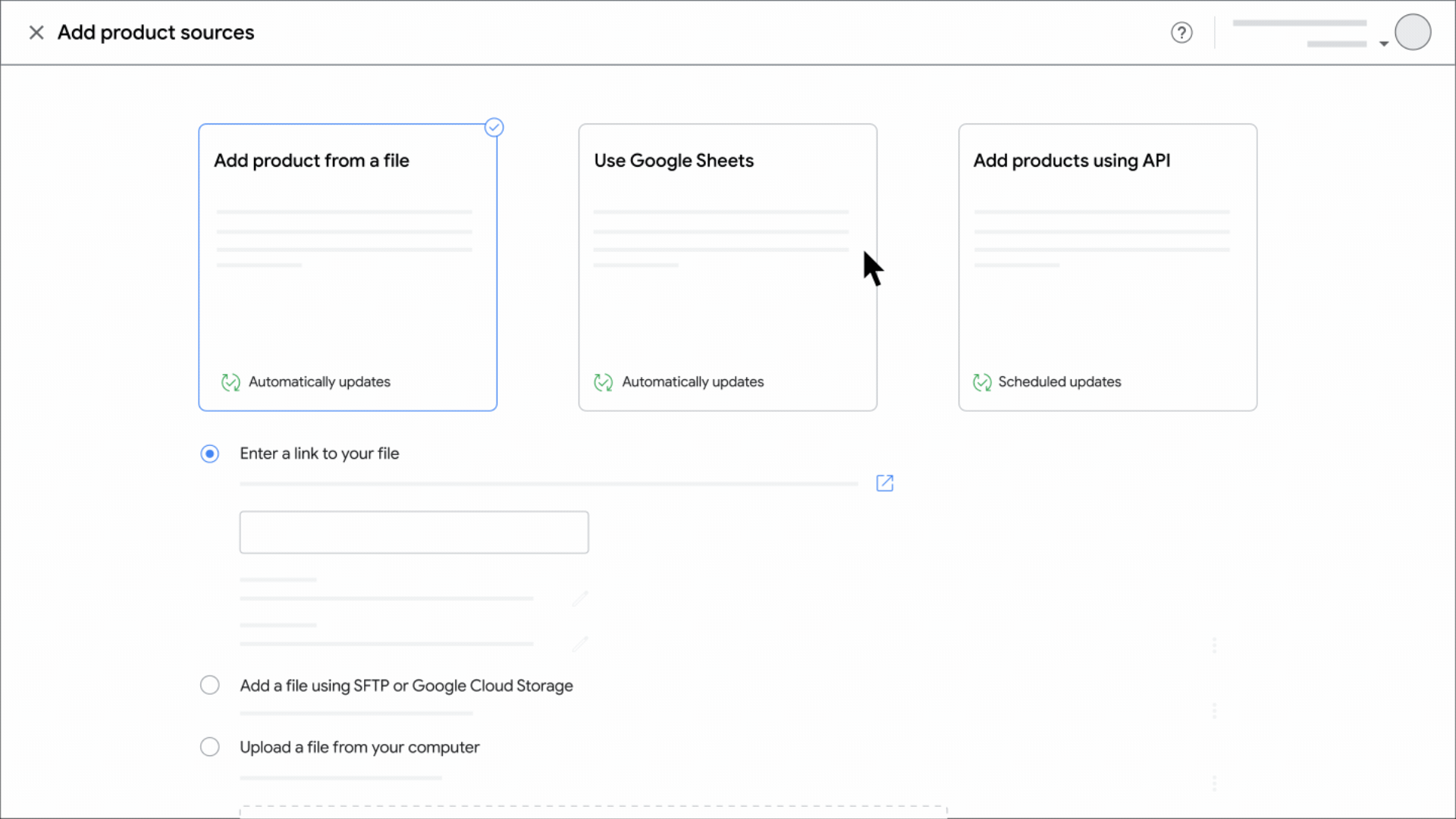Select Add a file using SFTP option
Screen dimensions: 1456x819
tap(210, 686)
